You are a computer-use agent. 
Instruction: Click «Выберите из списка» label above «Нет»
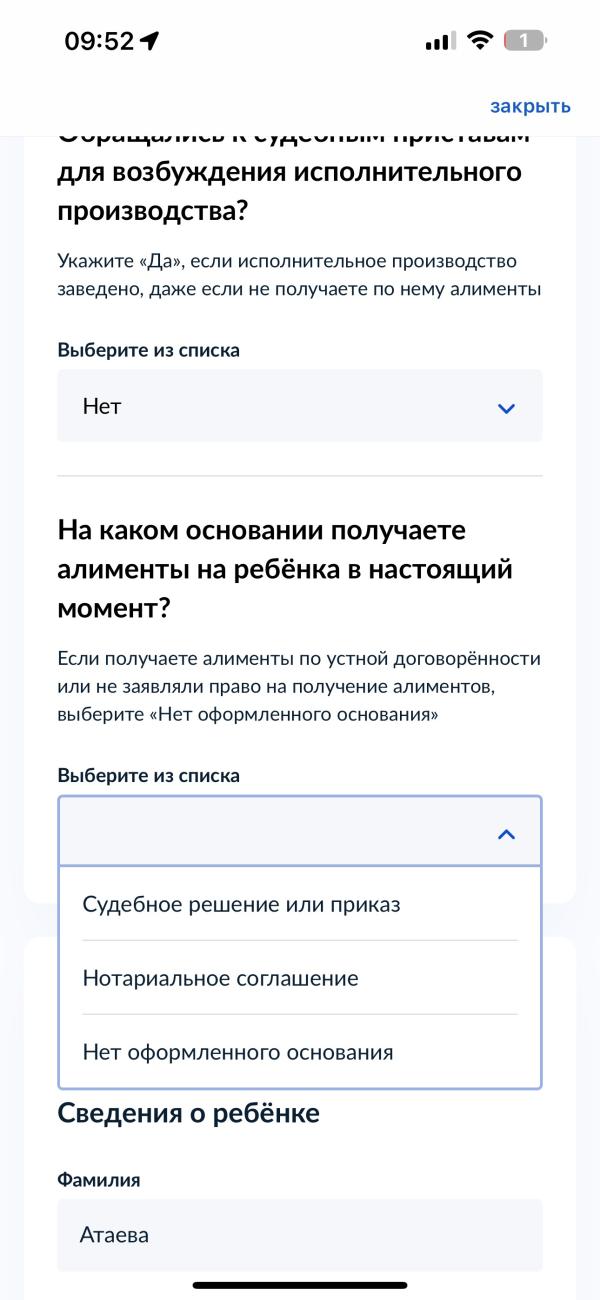tap(148, 350)
